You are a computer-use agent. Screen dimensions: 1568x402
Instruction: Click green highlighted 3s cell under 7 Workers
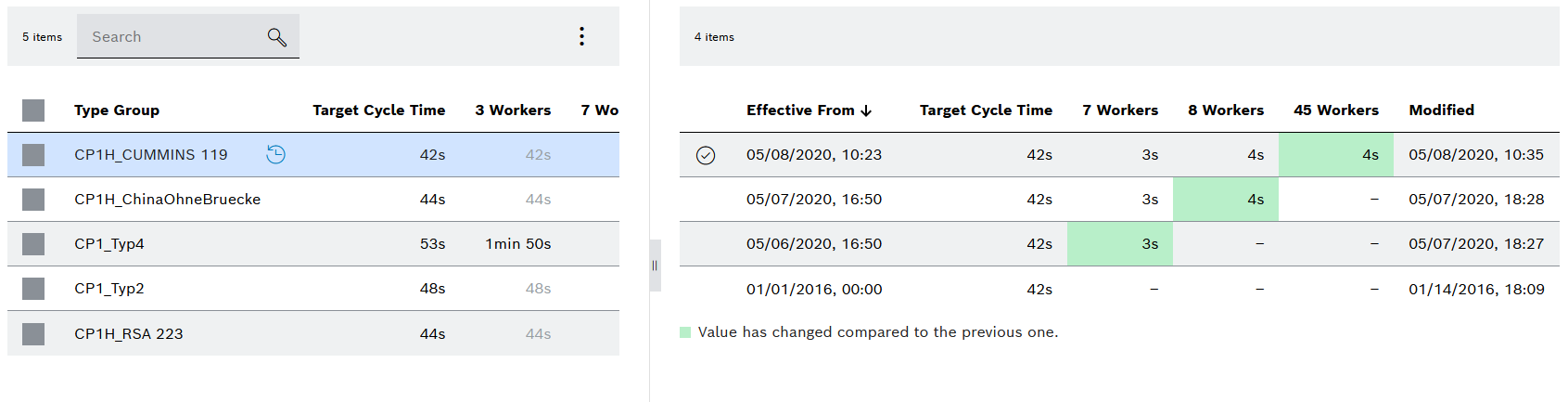coord(1120,244)
